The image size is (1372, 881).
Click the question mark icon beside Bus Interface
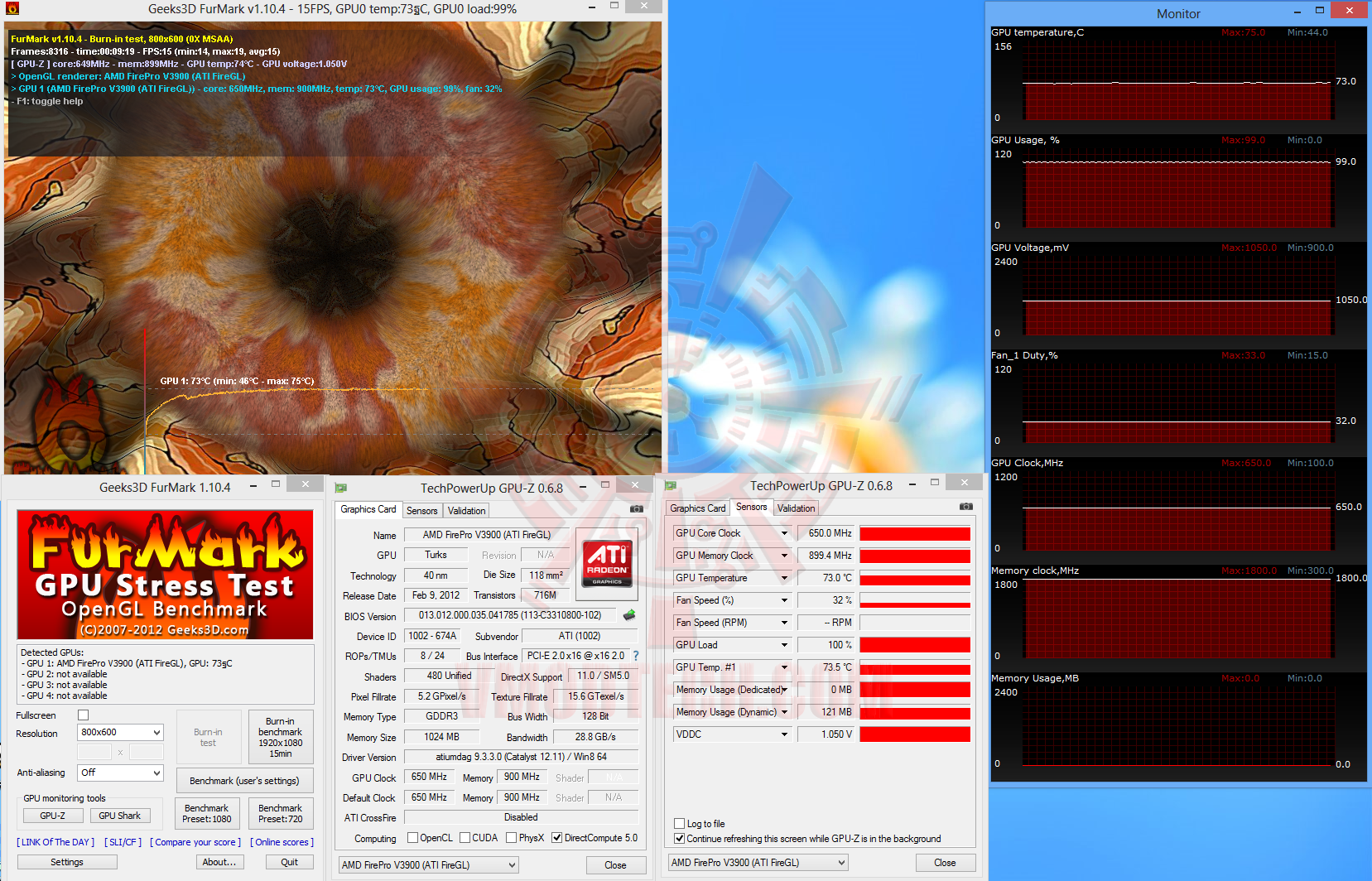[x=636, y=656]
